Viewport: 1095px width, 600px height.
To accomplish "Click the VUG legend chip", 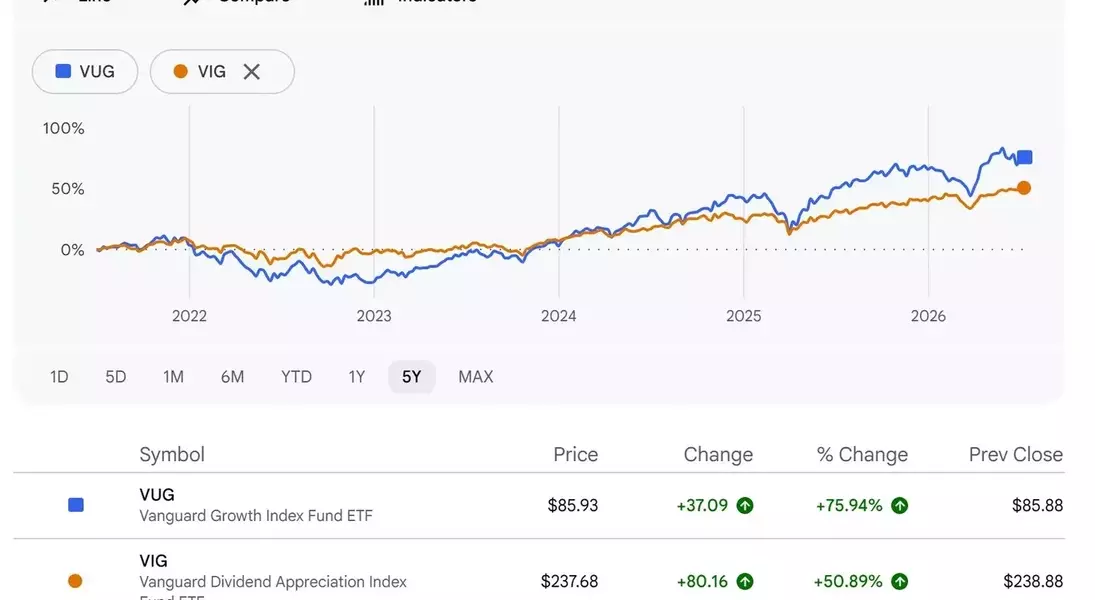I will tap(84, 71).
